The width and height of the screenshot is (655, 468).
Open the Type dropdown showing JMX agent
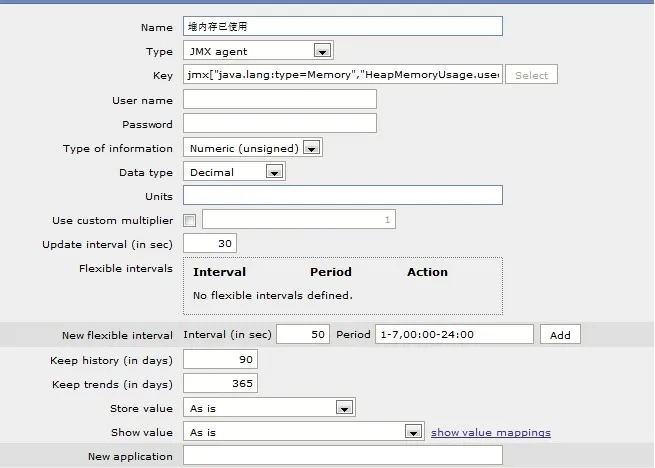258,51
